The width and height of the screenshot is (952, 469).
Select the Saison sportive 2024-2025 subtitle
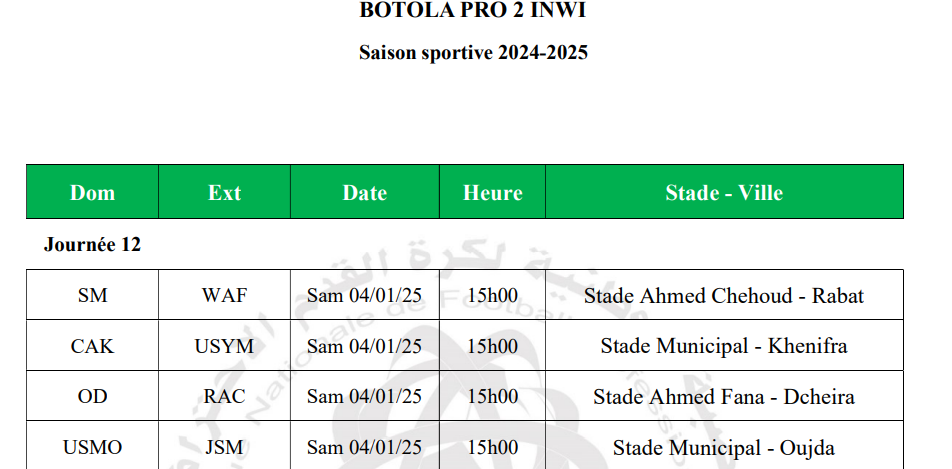473,53
